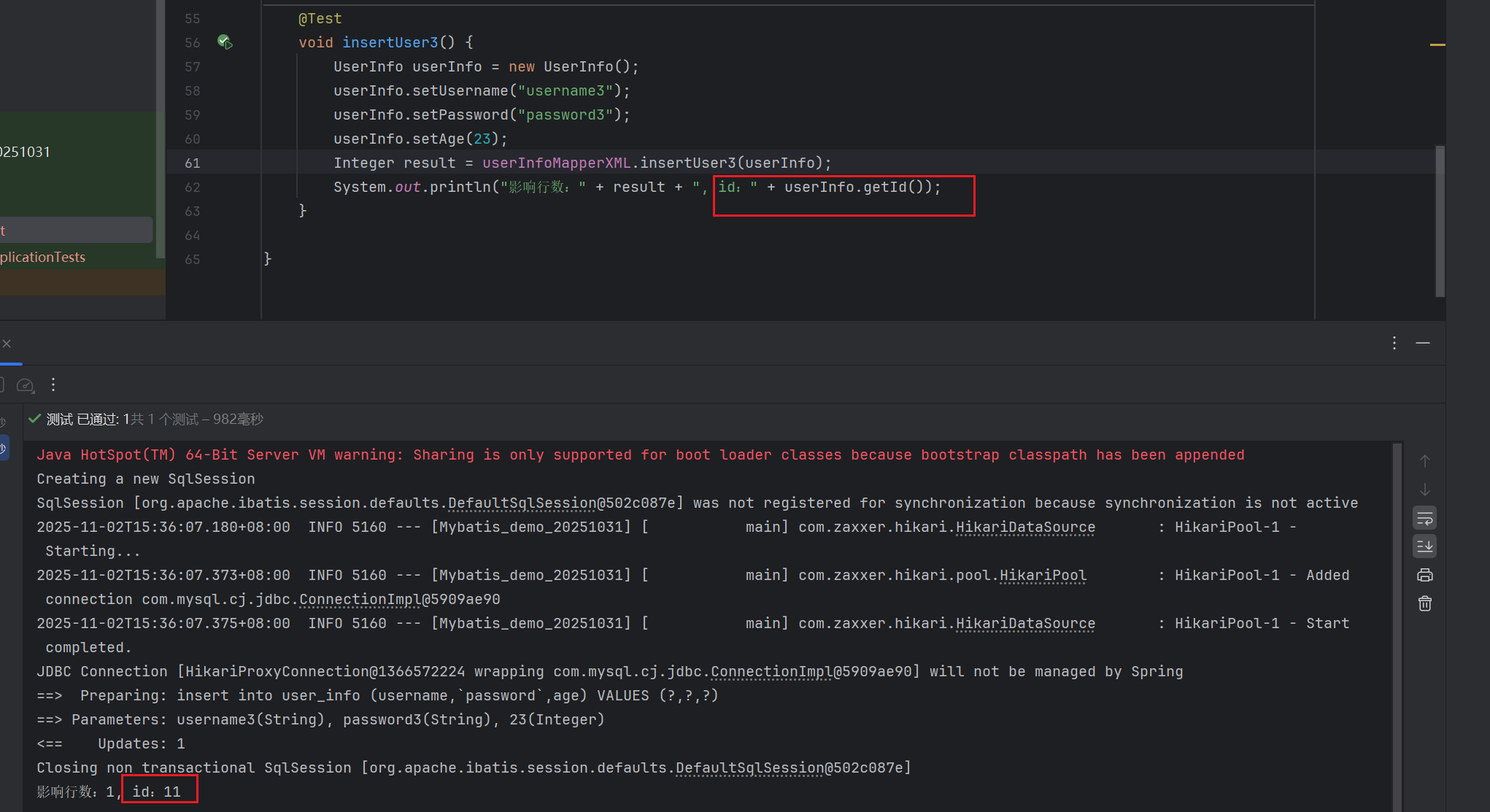Click the @Test annotation on line 55

[x=320, y=18]
